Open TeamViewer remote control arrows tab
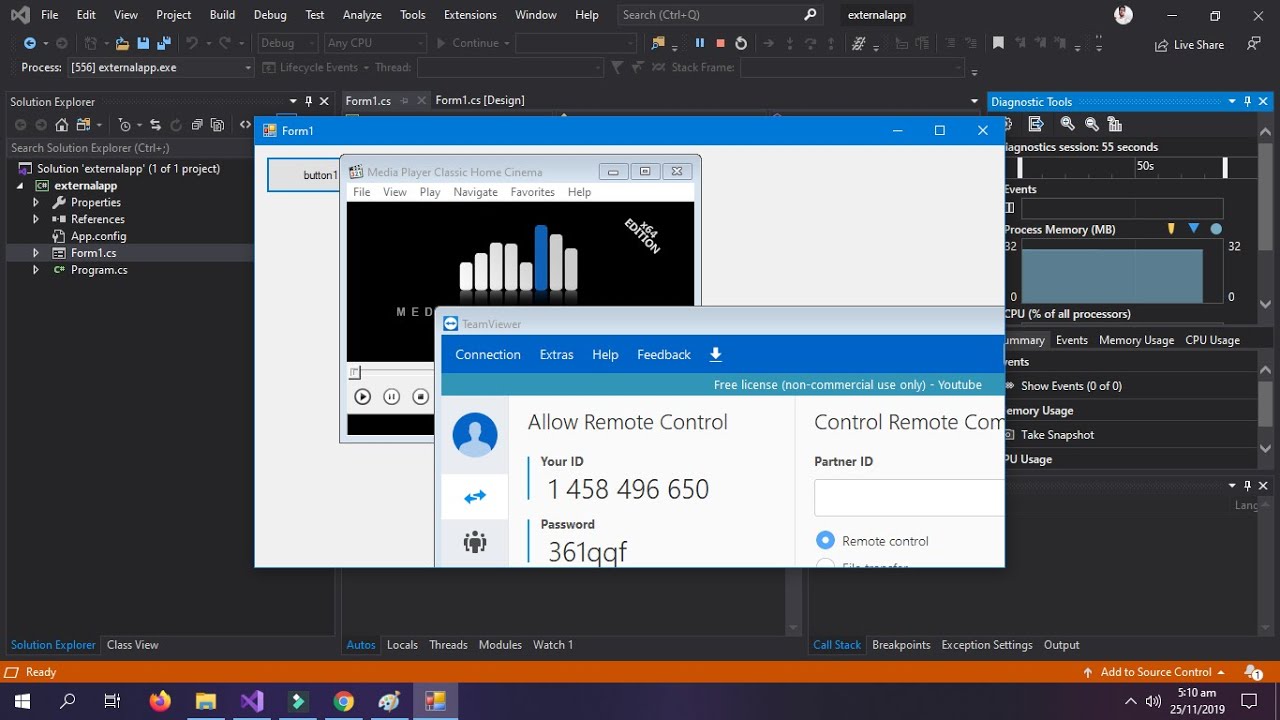The image size is (1280, 720). (475, 496)
